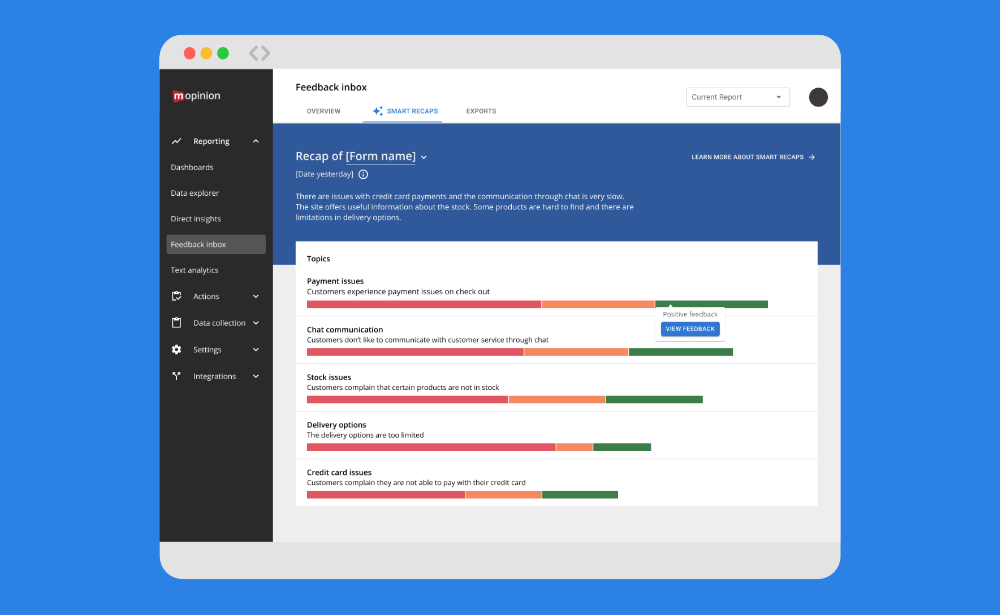Open Text analytics in sidebar
The height and width of the screenshot is (615, 1000).
pyautogui.click(x=194, y=270)
